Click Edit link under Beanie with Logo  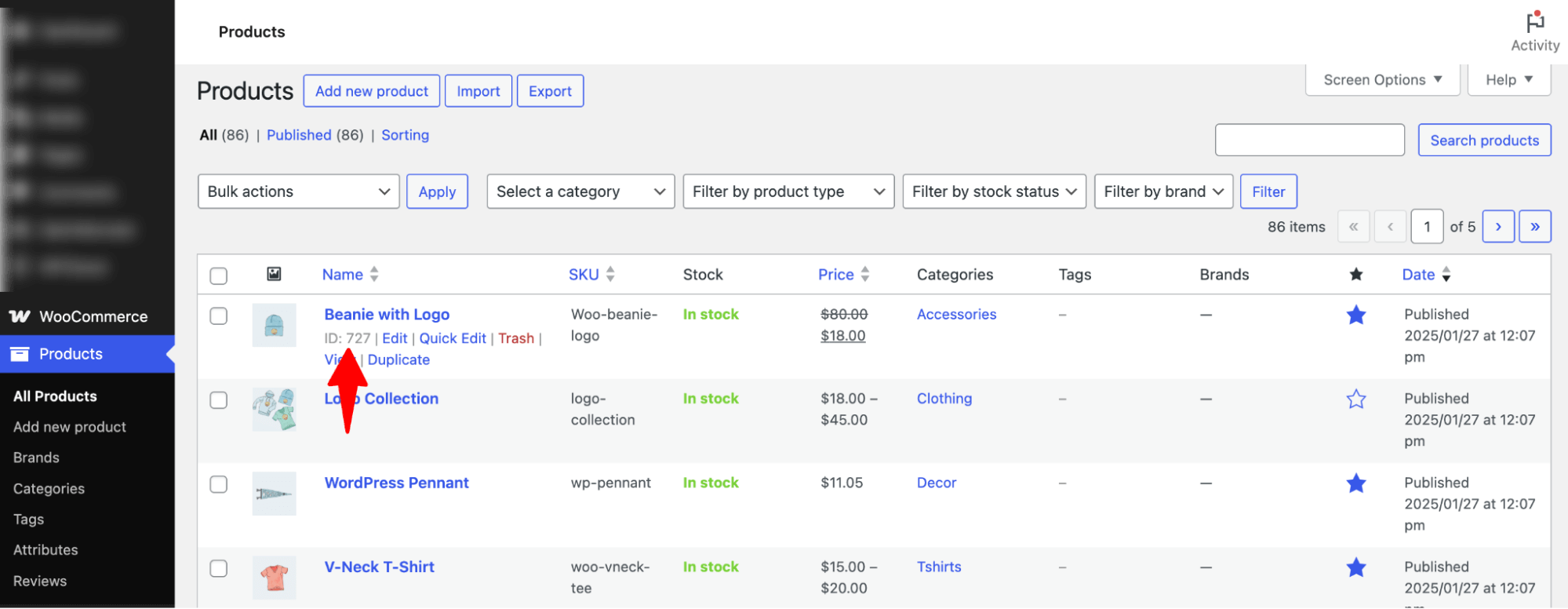coord(395,338)
